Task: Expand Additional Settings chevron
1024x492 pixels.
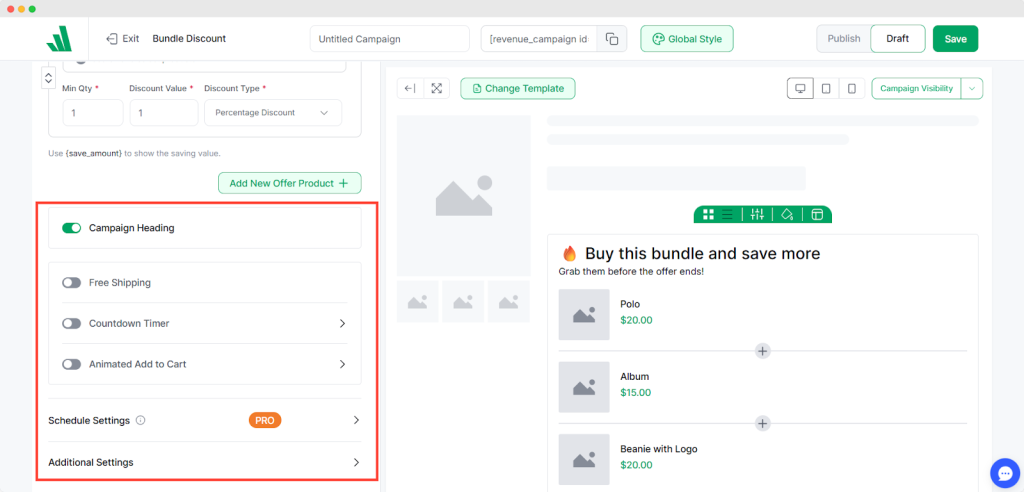Action: coord(356,462)
